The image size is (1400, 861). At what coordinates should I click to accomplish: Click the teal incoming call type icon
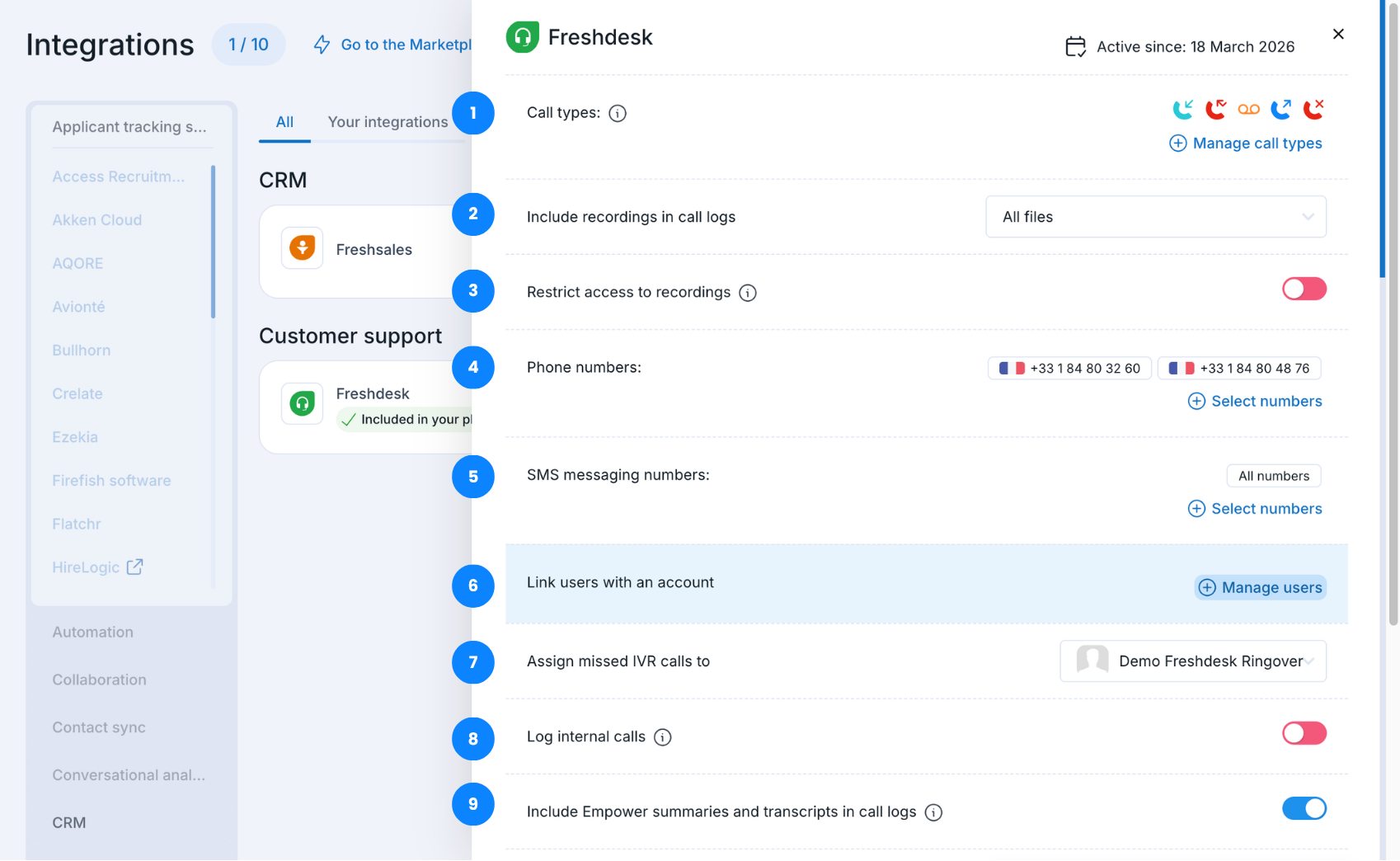pos(1183,109)
